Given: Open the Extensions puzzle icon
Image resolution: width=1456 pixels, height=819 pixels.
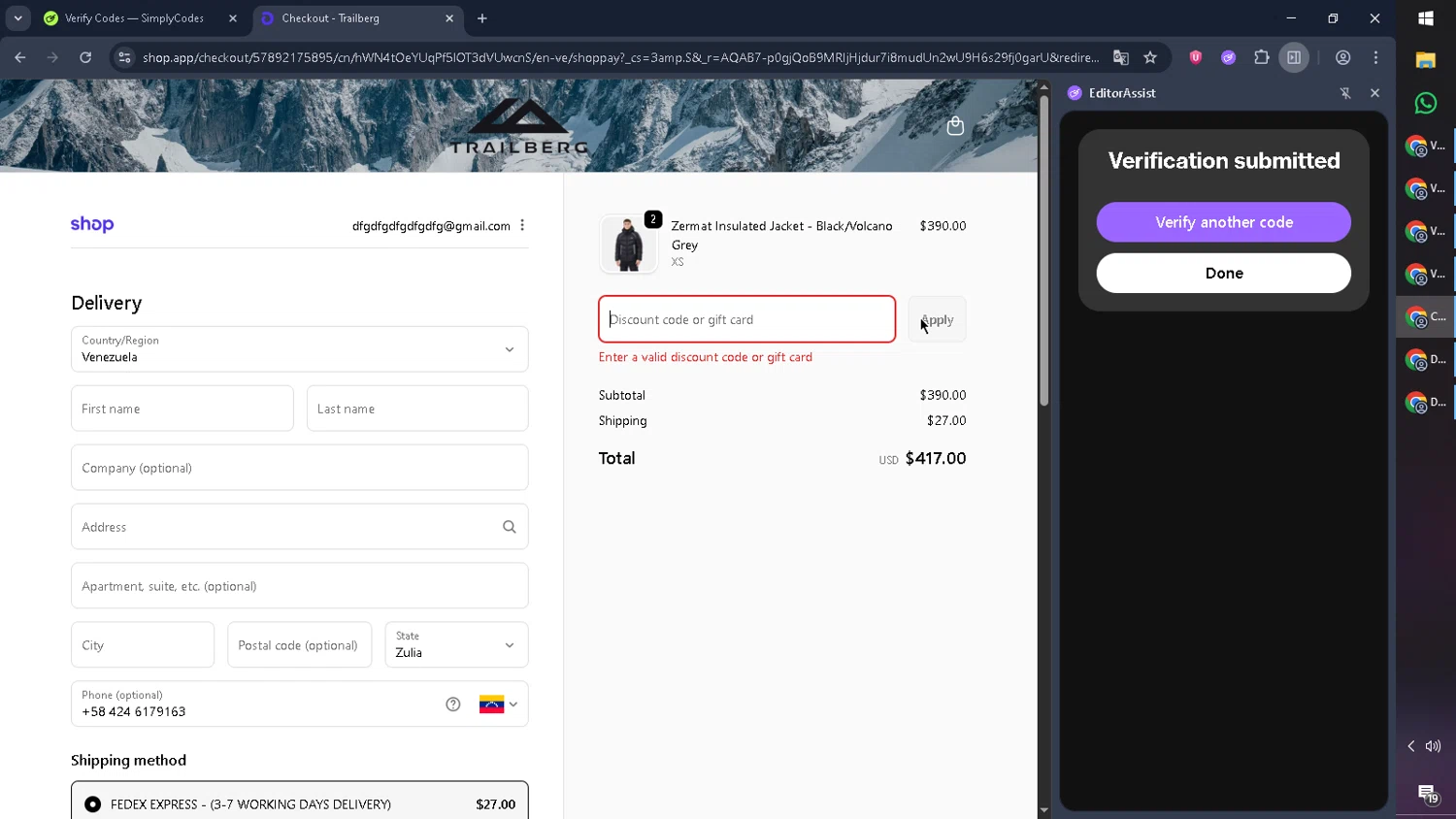Looking at the screenshot, I should tap(1262, 57).
